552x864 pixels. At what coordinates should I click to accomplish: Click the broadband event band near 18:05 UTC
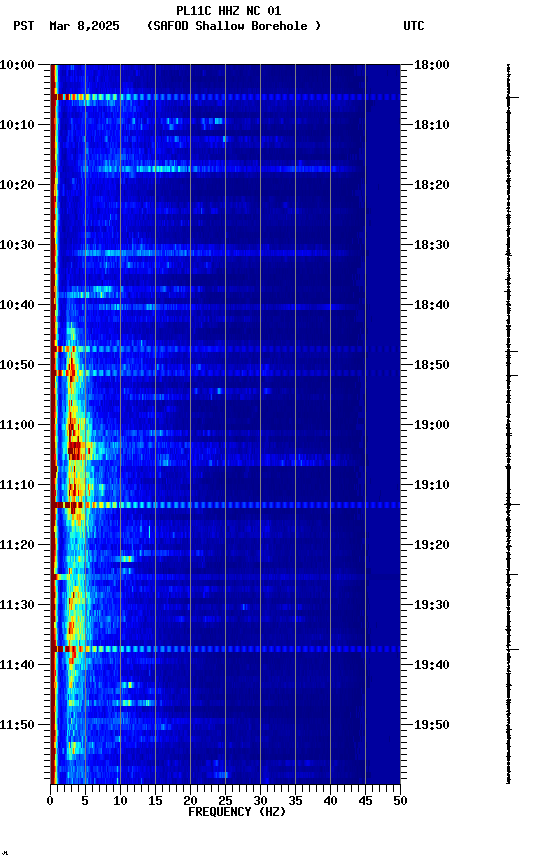point(225,97)
